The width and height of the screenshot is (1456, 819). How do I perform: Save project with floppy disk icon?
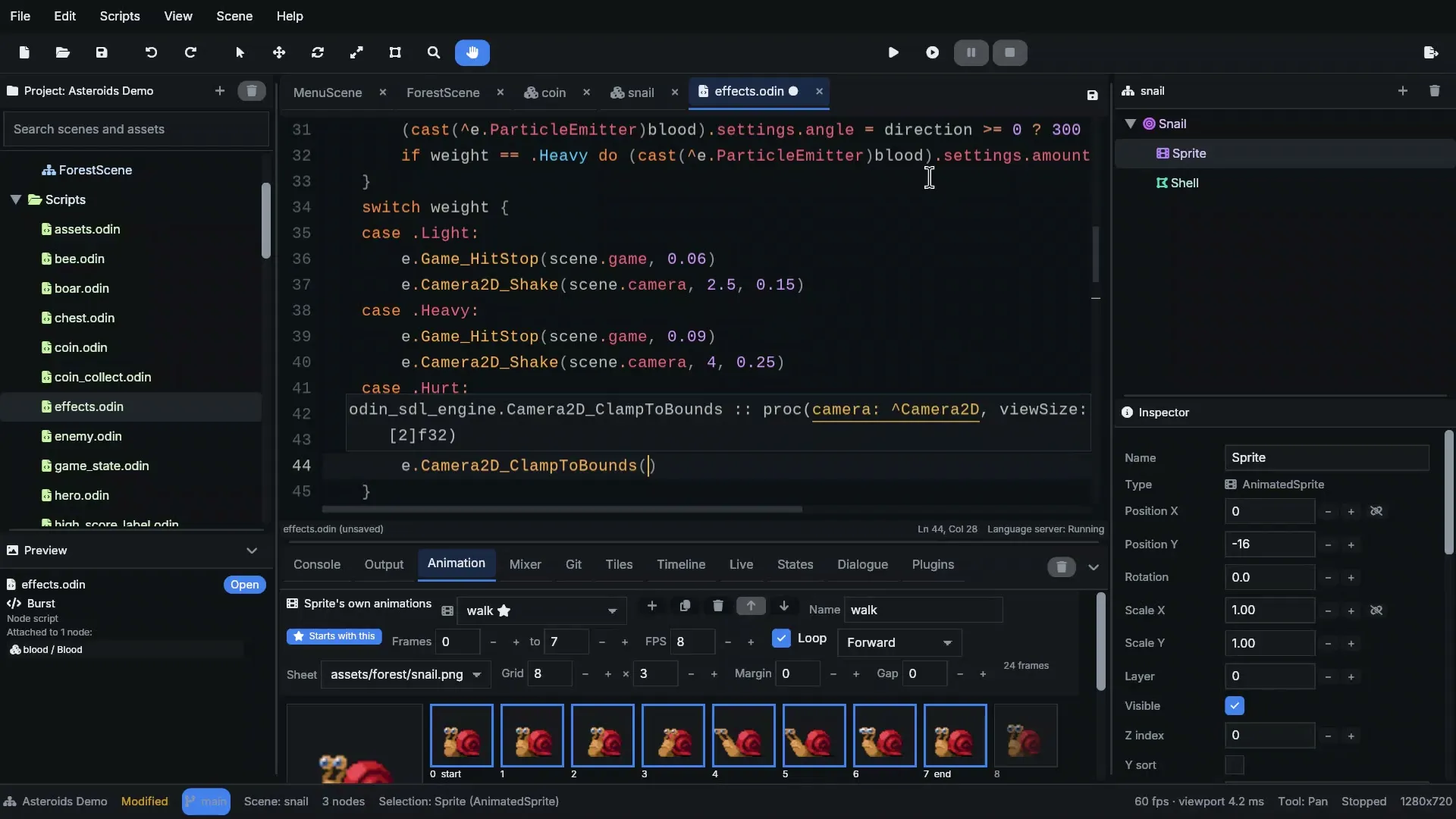coord(102,52)
